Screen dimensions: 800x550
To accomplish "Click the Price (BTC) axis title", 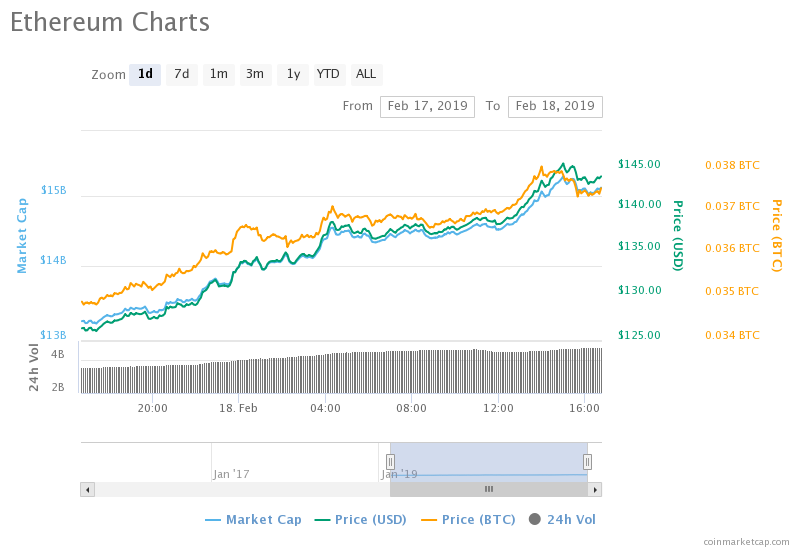I will click(x=776, y=236).
